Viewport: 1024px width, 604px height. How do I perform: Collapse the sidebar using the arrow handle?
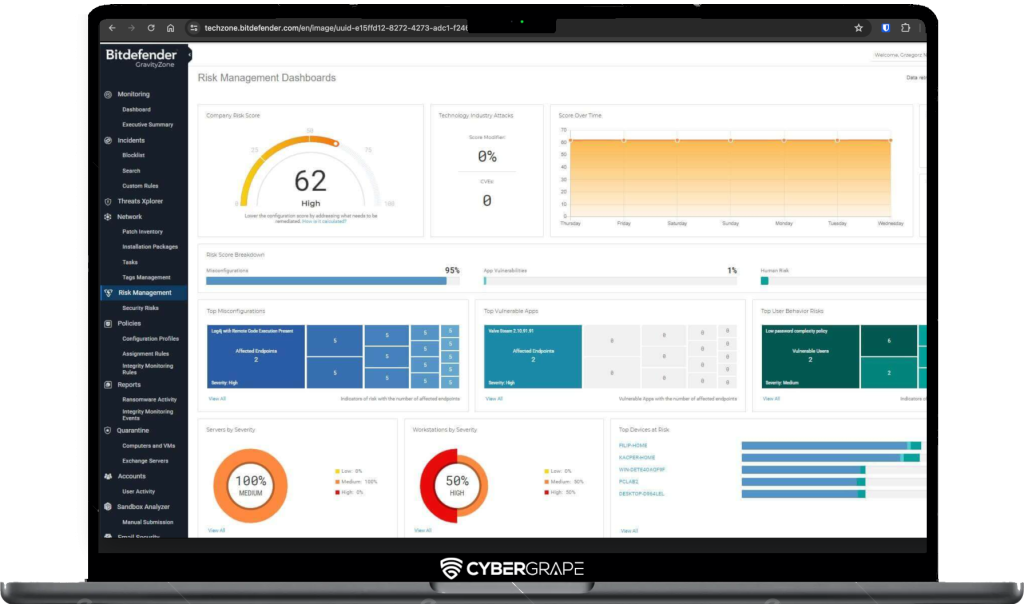point(189,56)
